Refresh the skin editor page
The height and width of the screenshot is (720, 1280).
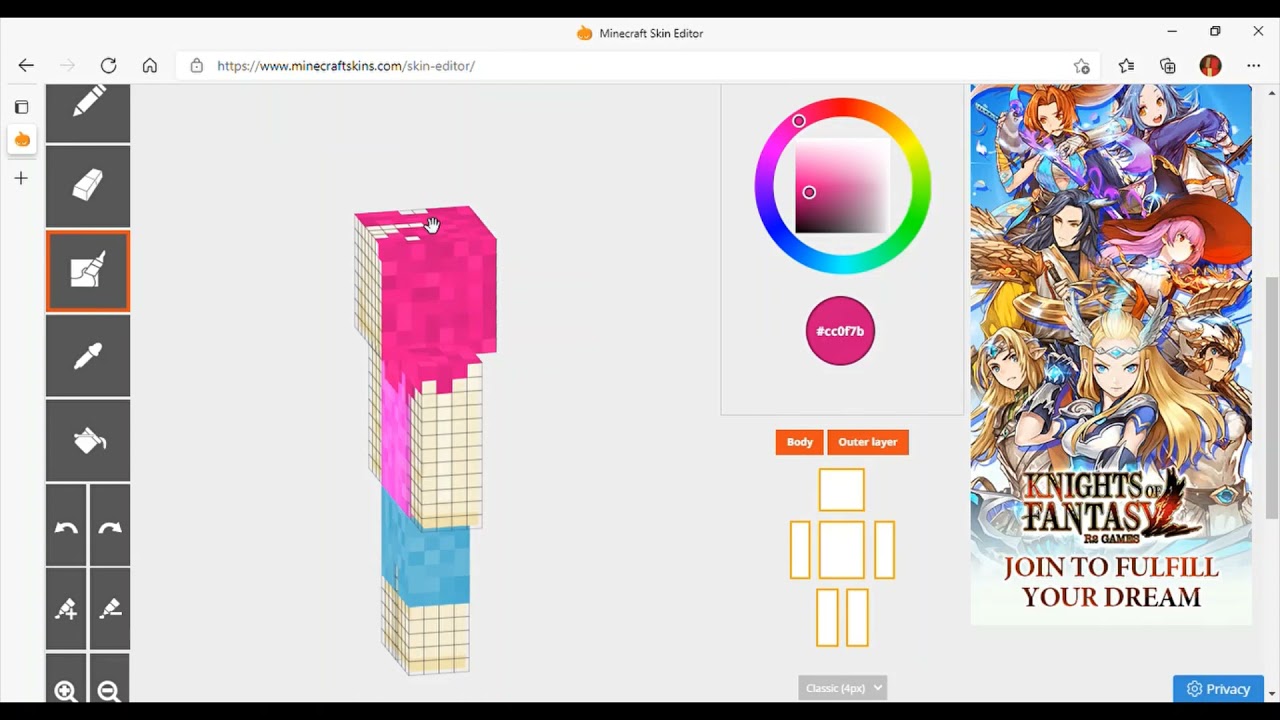(x=108, y=66)
